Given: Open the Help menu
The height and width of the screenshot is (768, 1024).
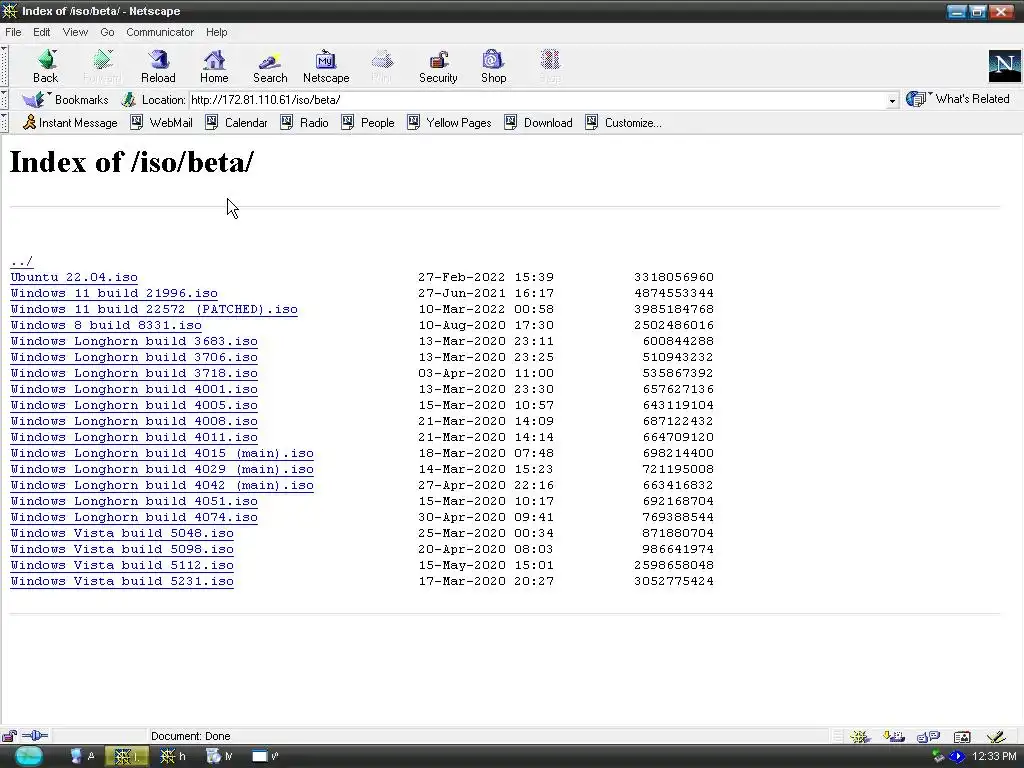Looking at the screenshot, I should tap(217, 32).
